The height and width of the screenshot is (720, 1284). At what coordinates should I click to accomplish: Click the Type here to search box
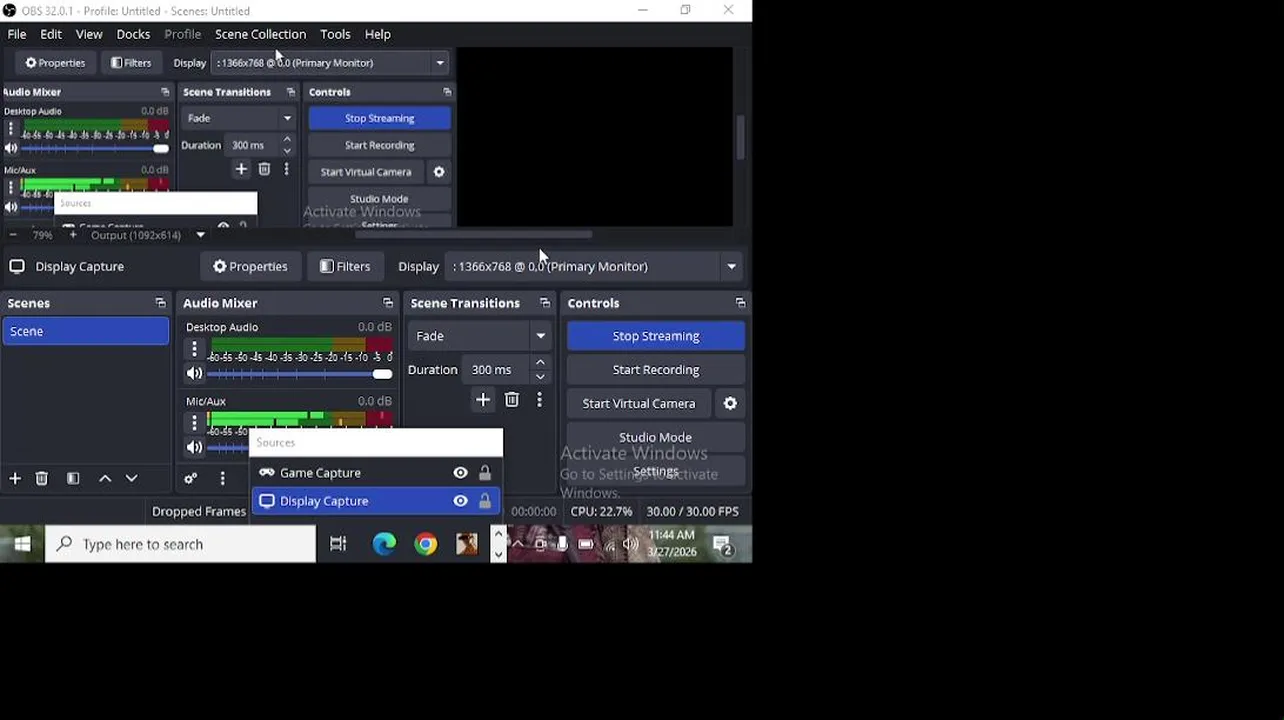coord(181,545)
